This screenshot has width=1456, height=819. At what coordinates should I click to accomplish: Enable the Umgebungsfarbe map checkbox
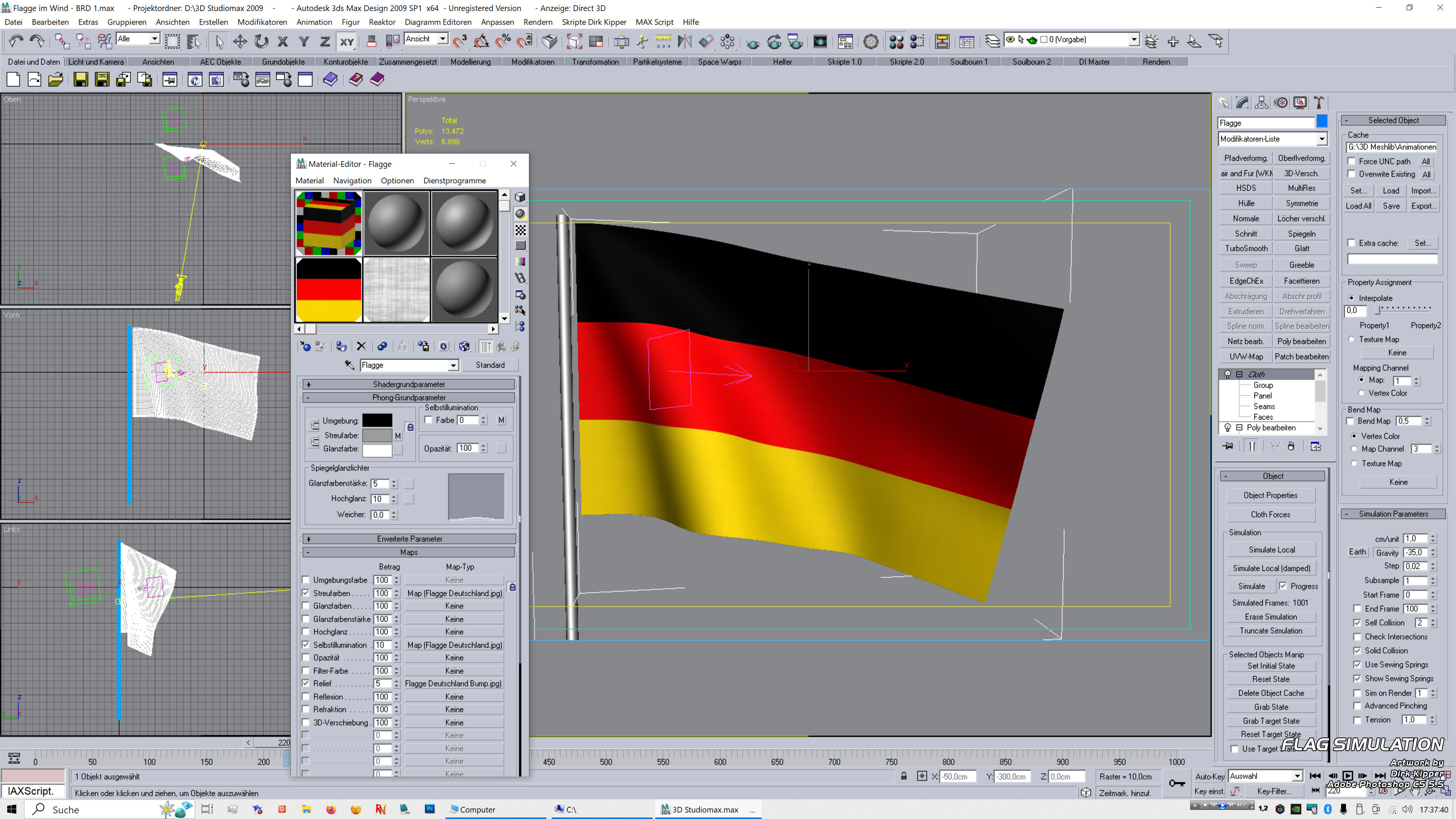click(306, 580)
